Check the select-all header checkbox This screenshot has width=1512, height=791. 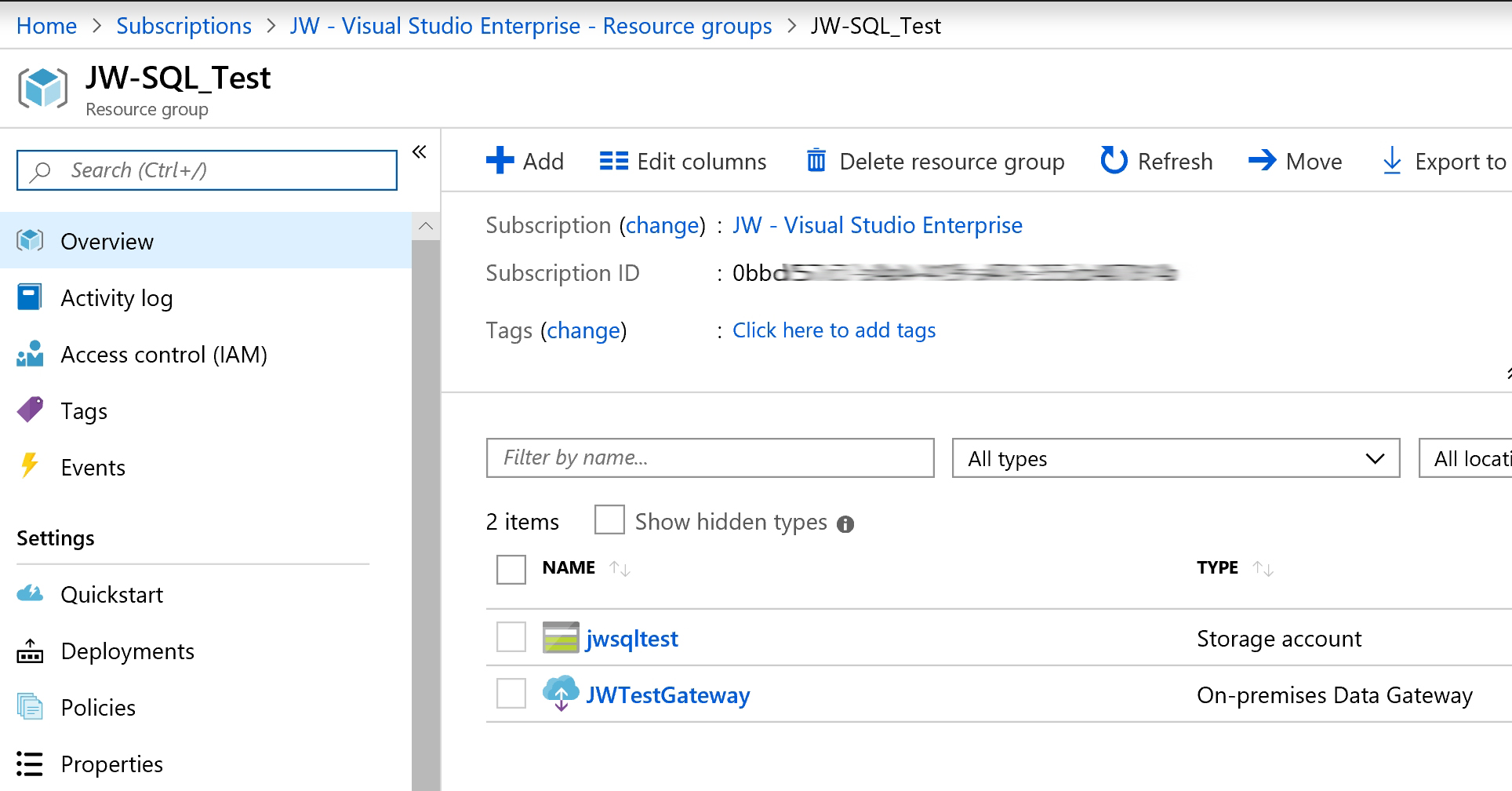click(511, 569)
